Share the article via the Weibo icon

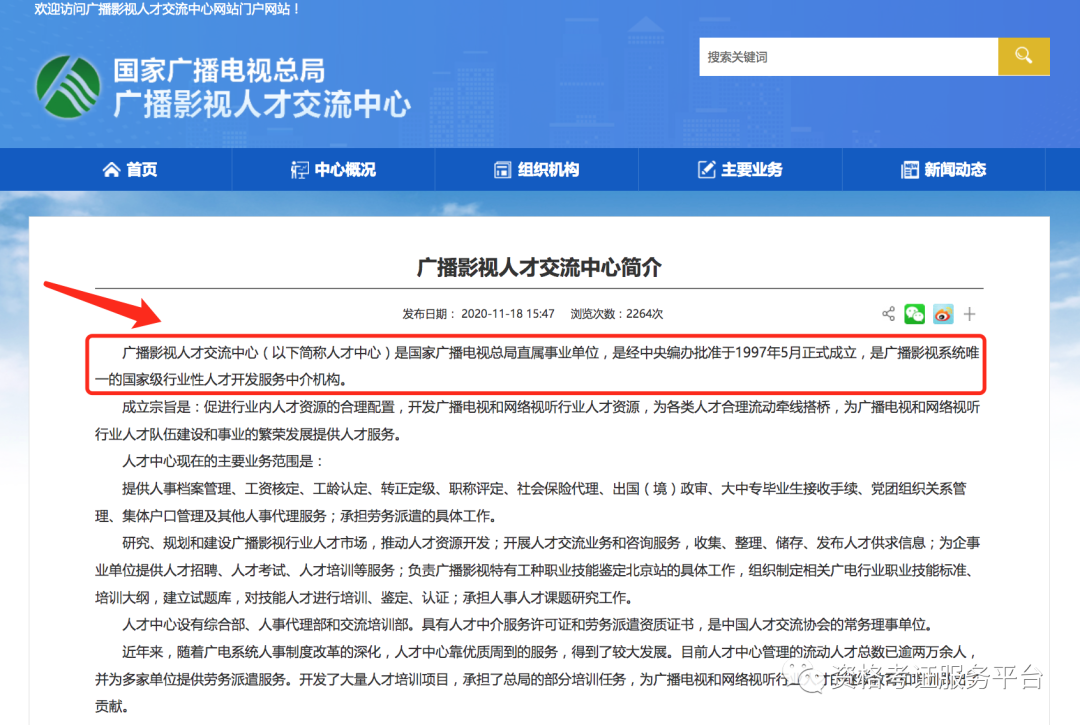(x=942, y=314)
